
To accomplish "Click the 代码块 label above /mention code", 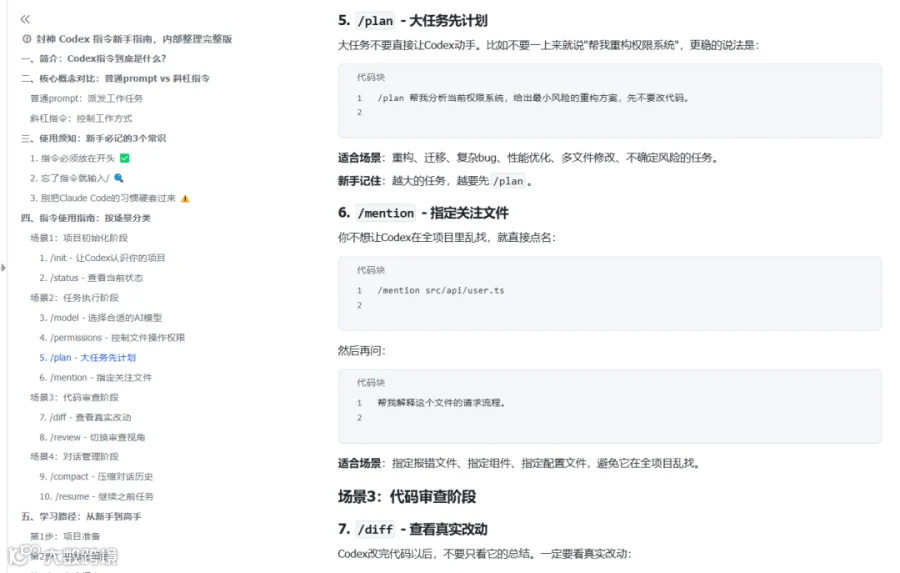I will click(371, 270).
